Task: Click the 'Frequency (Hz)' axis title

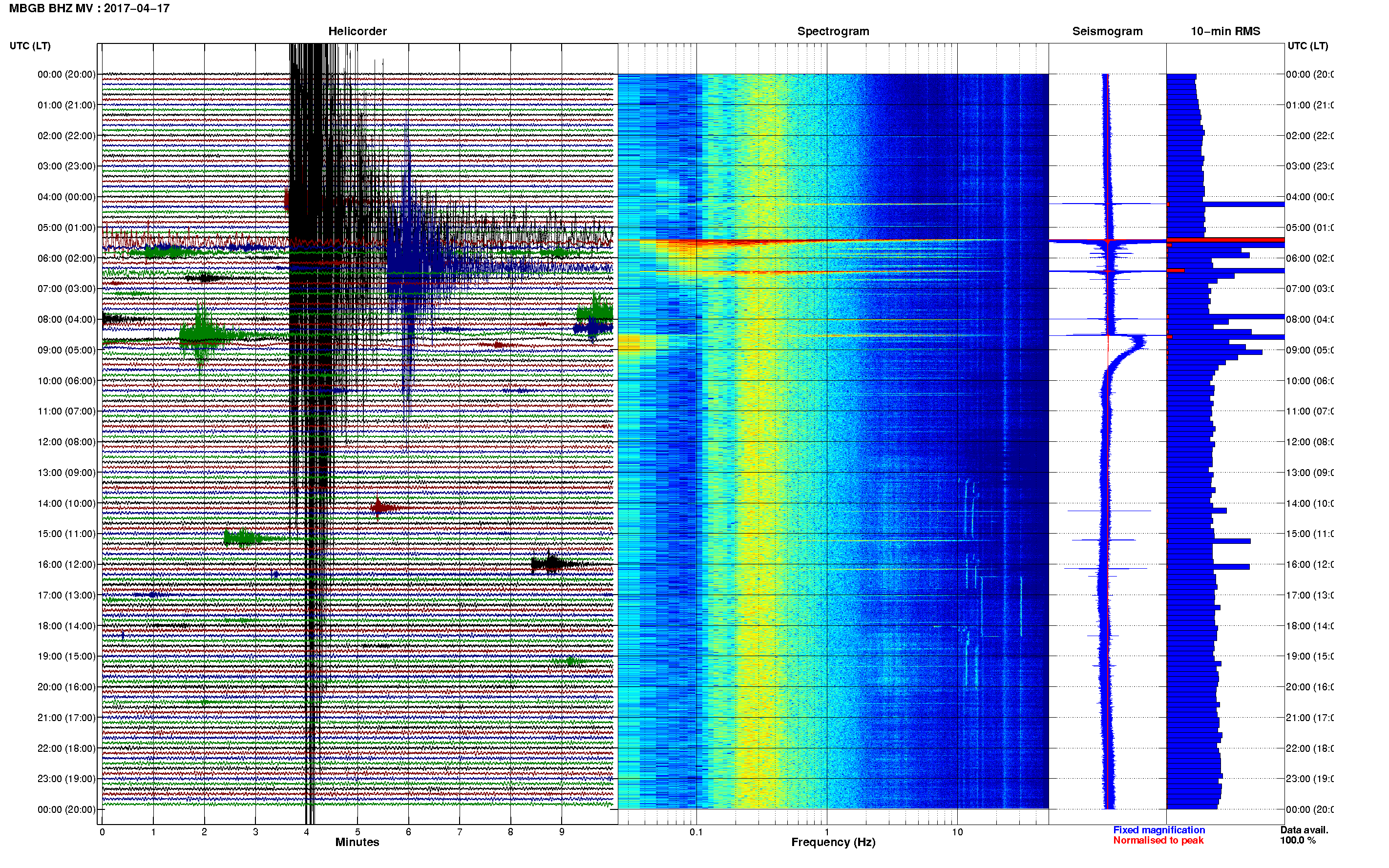Action: pyautogui.click(x=833, y=842)
